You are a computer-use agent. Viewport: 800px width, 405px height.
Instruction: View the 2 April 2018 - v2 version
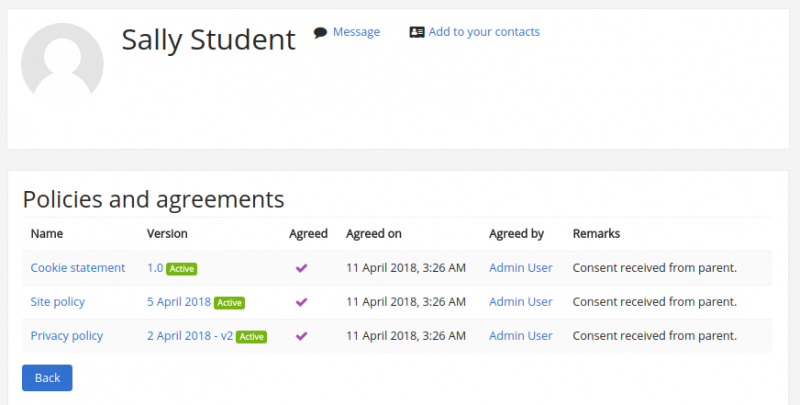pos(190,336)
